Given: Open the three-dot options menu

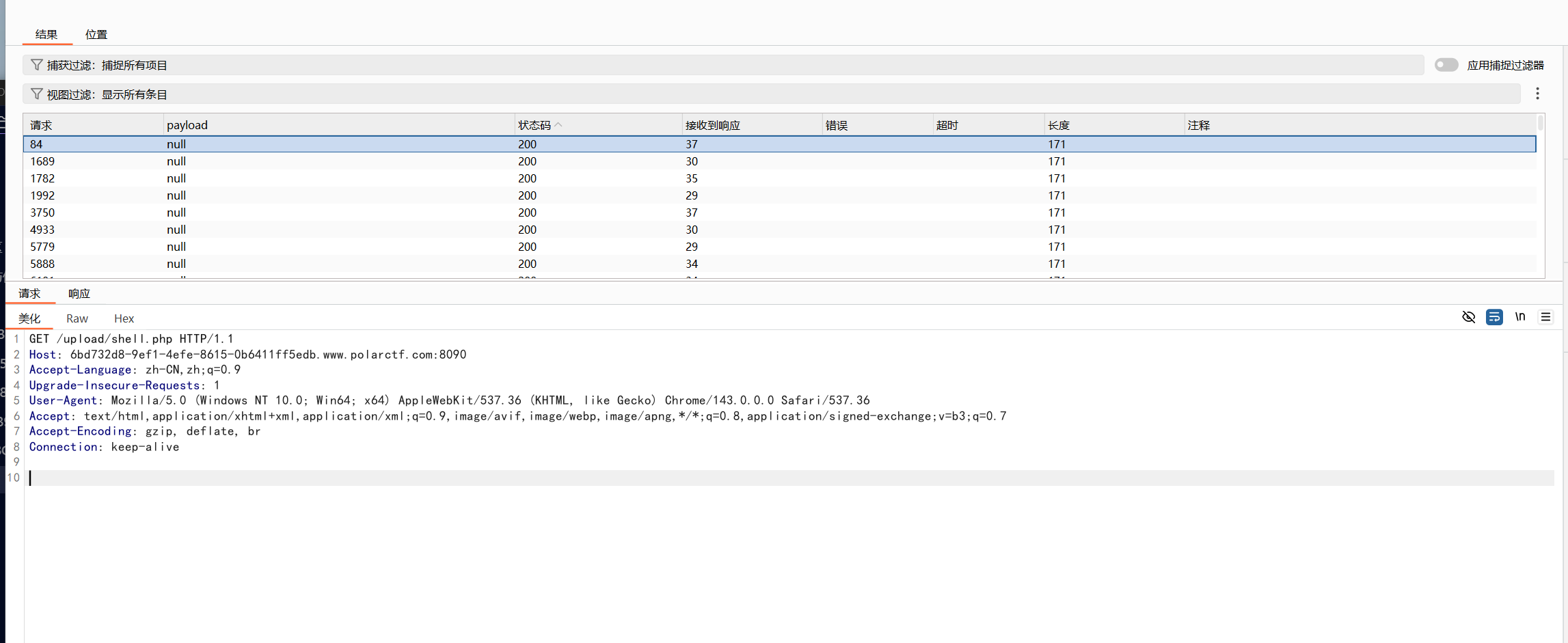Looking at the screenshot, I should click(1537, 94).
